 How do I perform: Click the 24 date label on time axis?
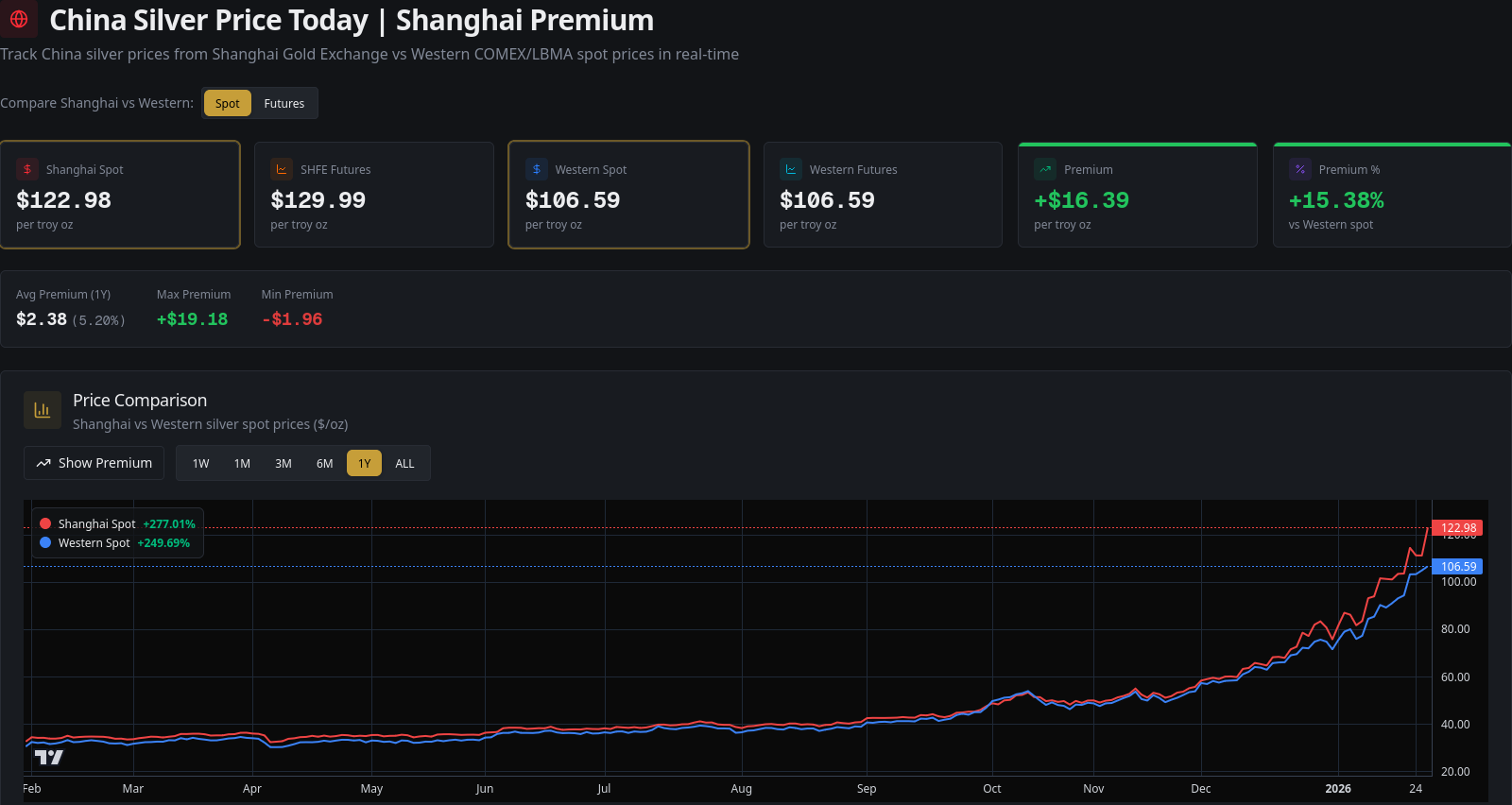1416,789
